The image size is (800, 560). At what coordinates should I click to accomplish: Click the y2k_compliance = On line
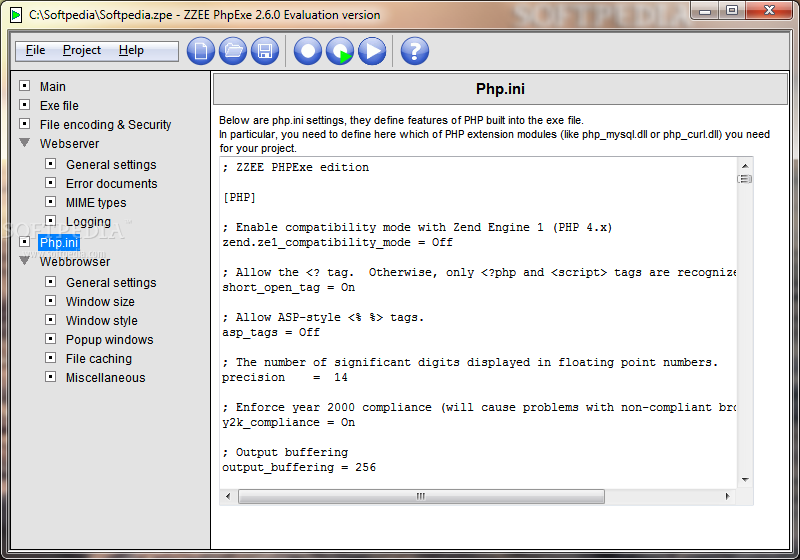pos(288,422)
